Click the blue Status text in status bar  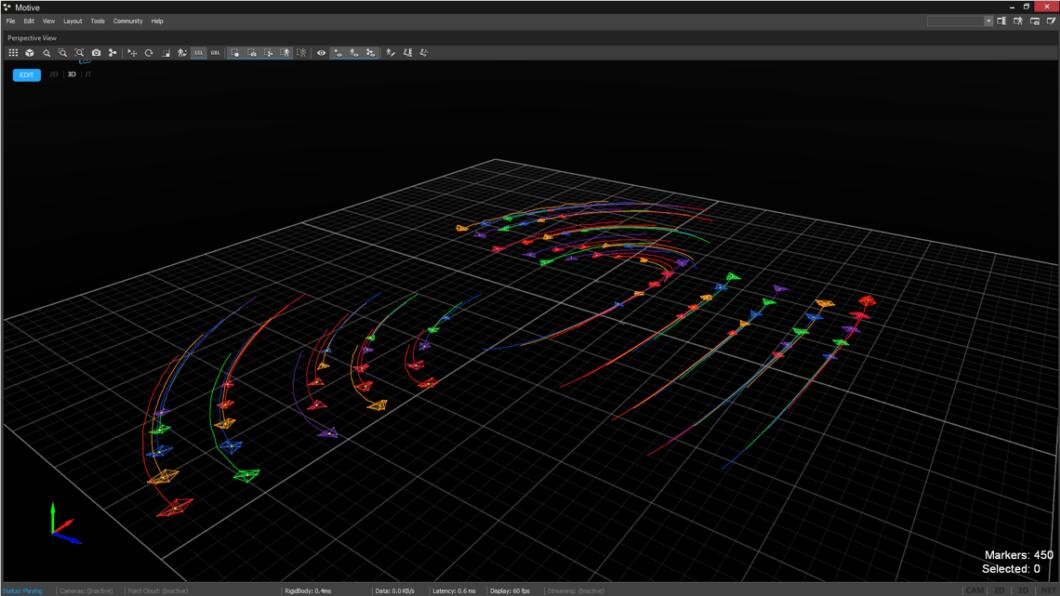(x=22, y=591)
